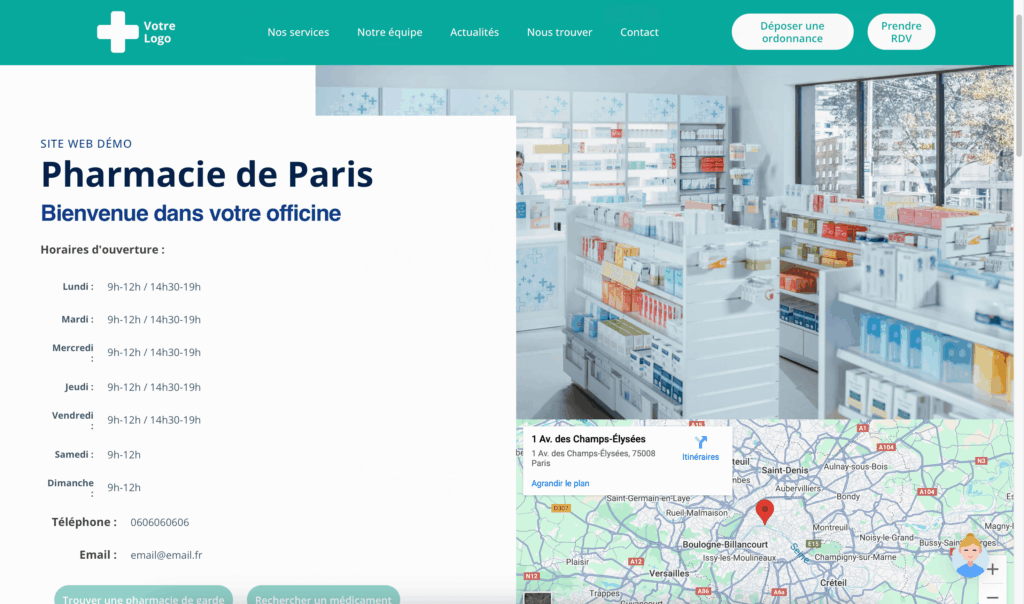Screen dimensions: 1024x604
Task: Select Nous trouver in navigation
Action: tap(559, 32)
